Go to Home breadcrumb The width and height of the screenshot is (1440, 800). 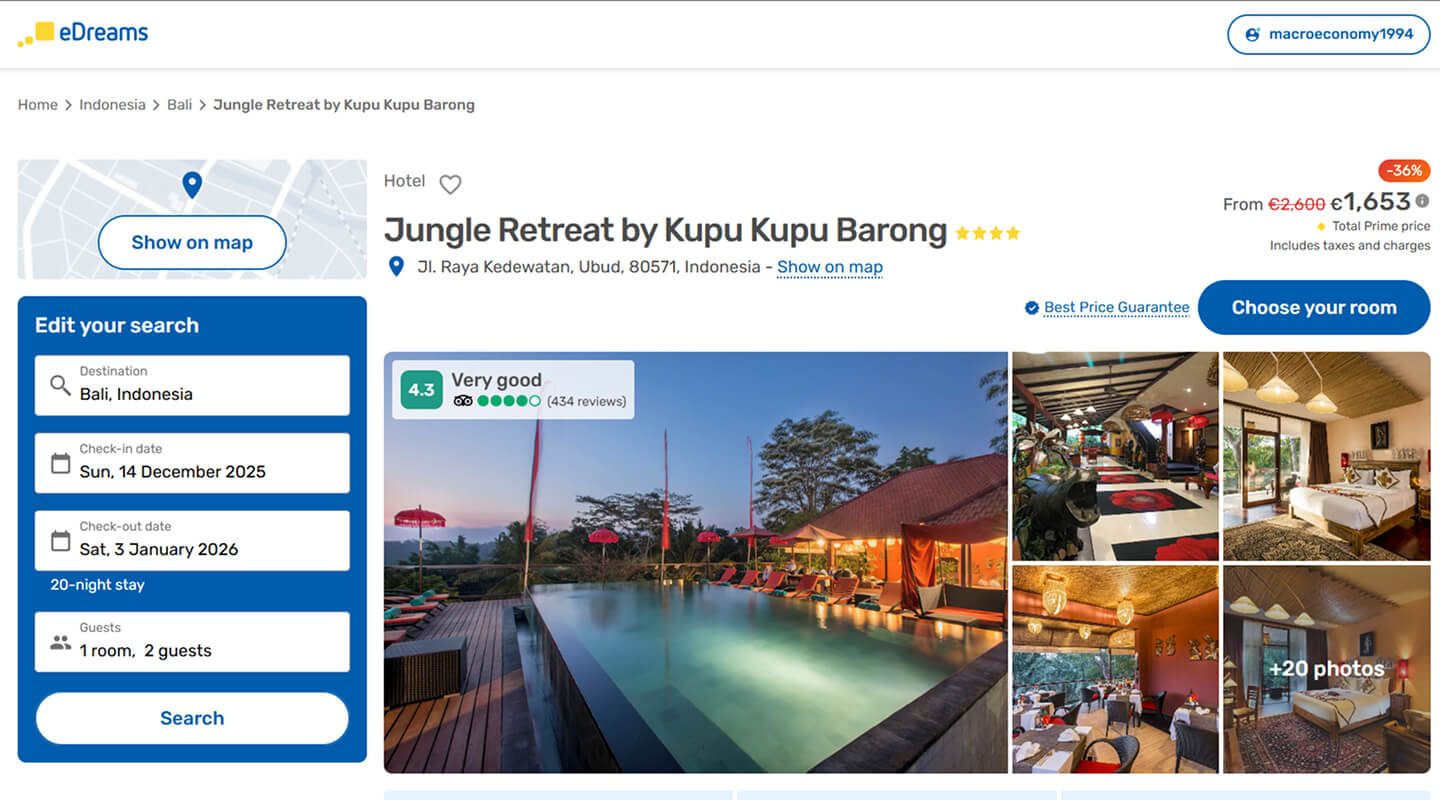click(x=38, y=105)
